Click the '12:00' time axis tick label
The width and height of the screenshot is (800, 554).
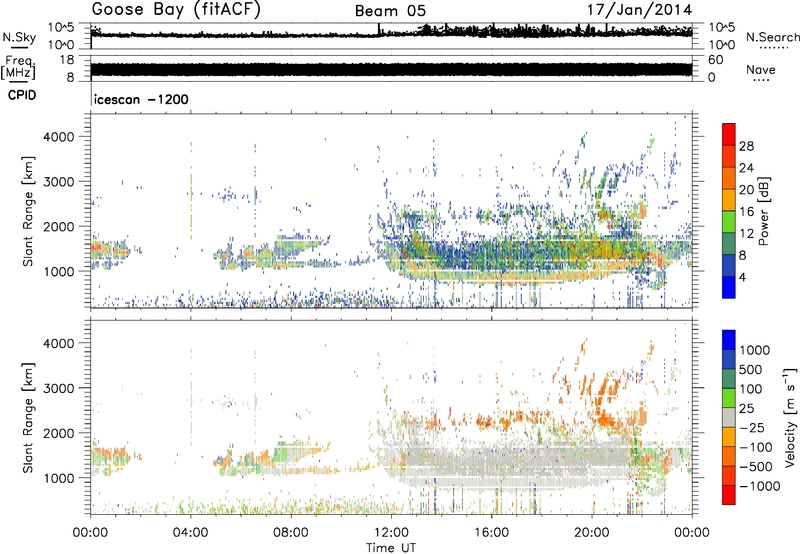(391, 533)
